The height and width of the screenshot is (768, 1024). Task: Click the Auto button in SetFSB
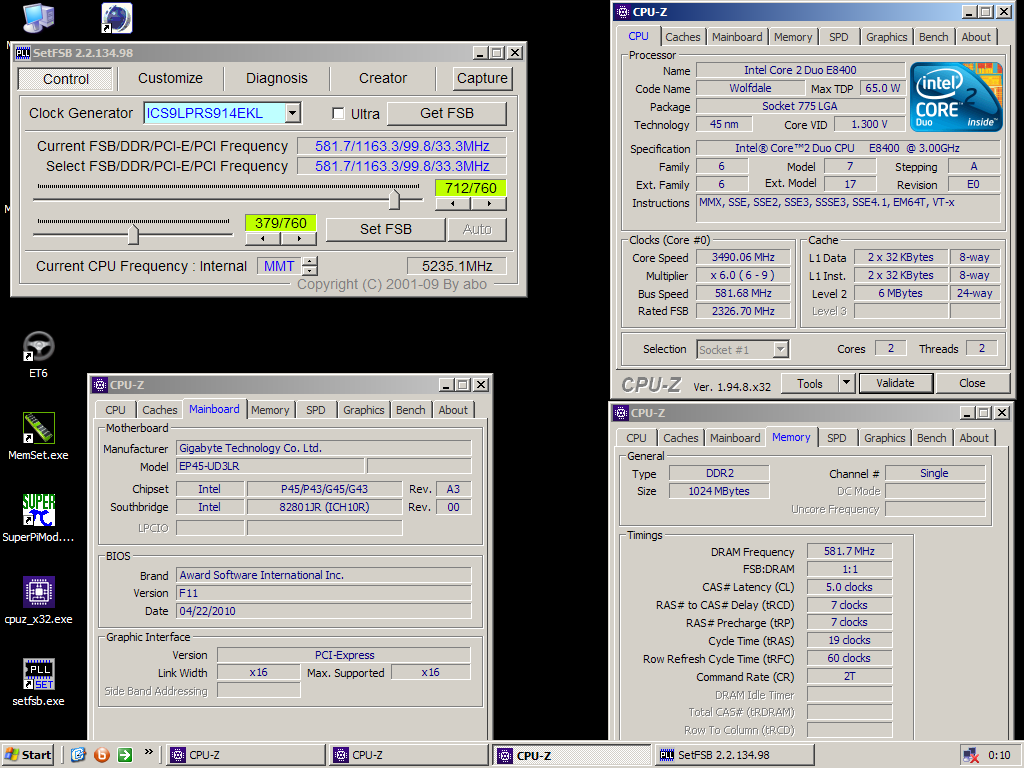(477, 229)
